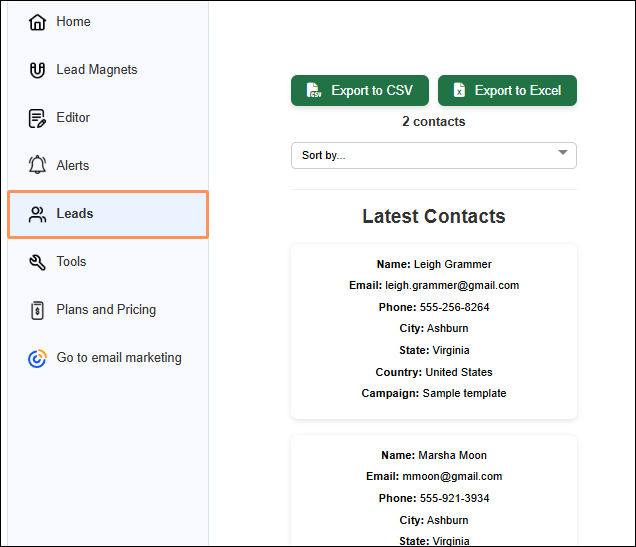
Task: Click the Excel file icon on export button
Action: click(459, 91)
